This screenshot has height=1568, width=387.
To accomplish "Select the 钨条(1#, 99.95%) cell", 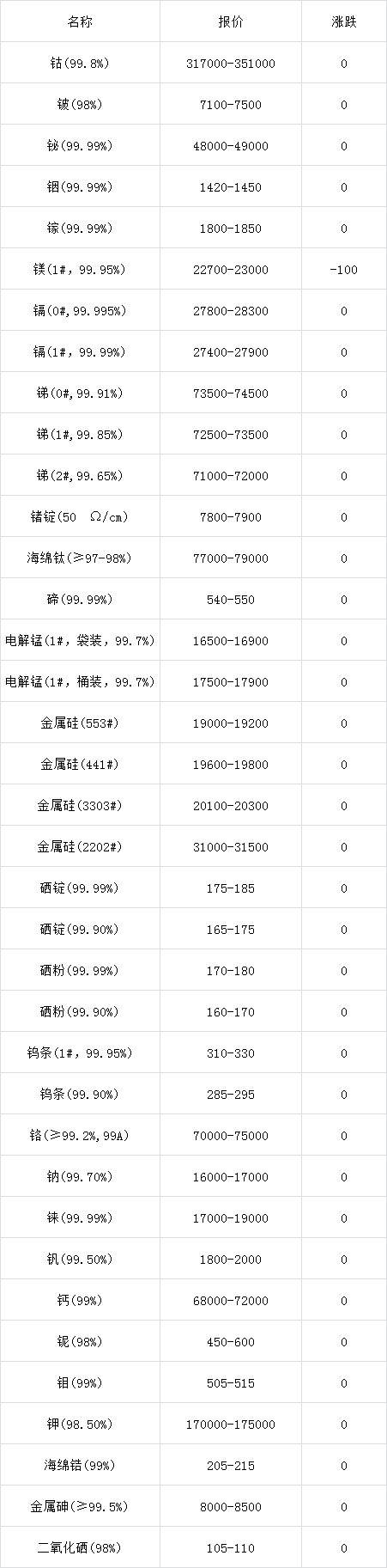I will [x=80, y=1053].
